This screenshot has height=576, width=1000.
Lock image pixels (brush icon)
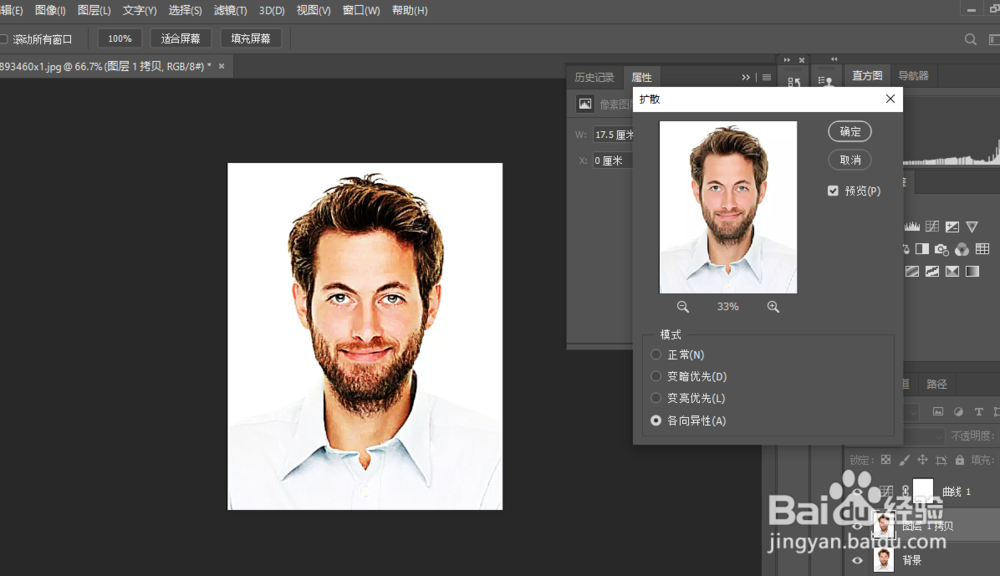904,460
